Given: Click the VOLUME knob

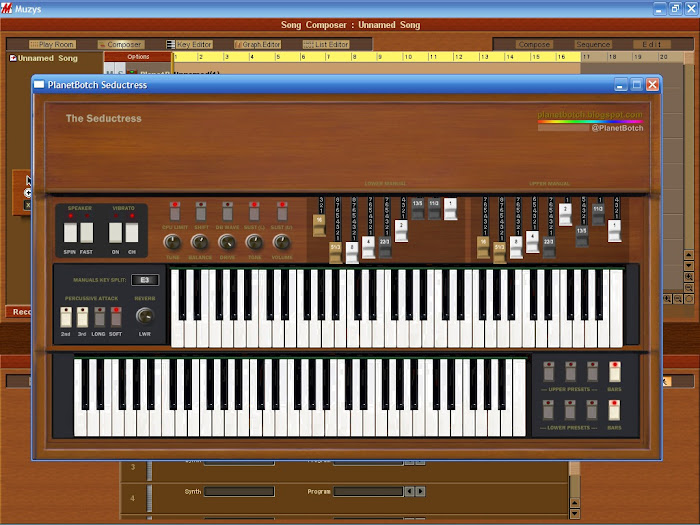Looking at the screenshot, I should coord(281,242).
